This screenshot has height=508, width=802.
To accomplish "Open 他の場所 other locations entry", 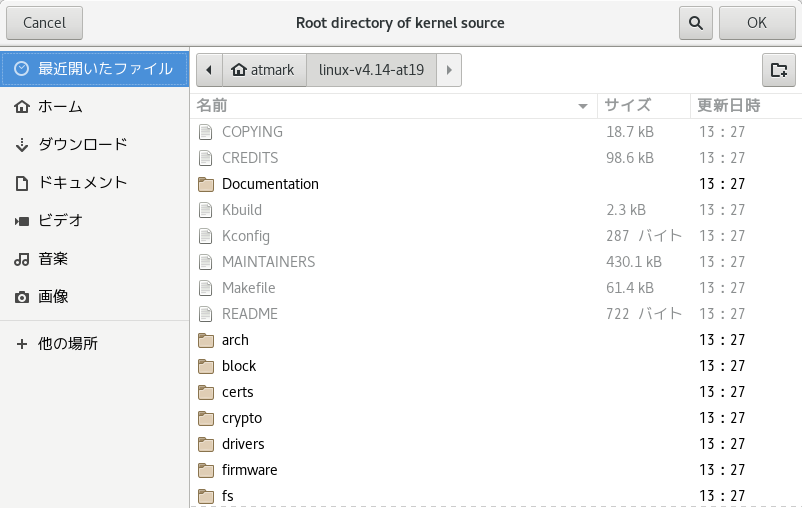I will [95, 344].
